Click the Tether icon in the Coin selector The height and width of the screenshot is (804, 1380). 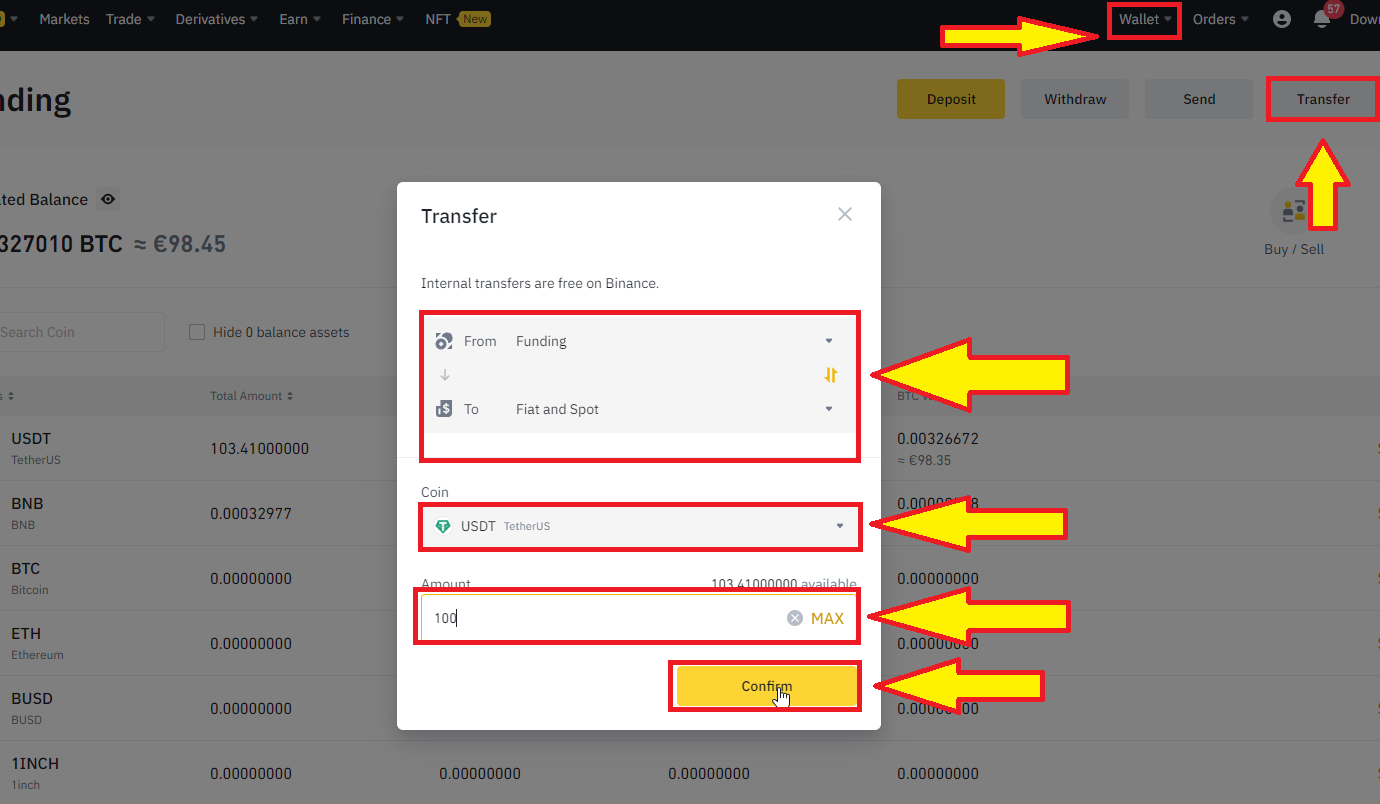point(443,526)
